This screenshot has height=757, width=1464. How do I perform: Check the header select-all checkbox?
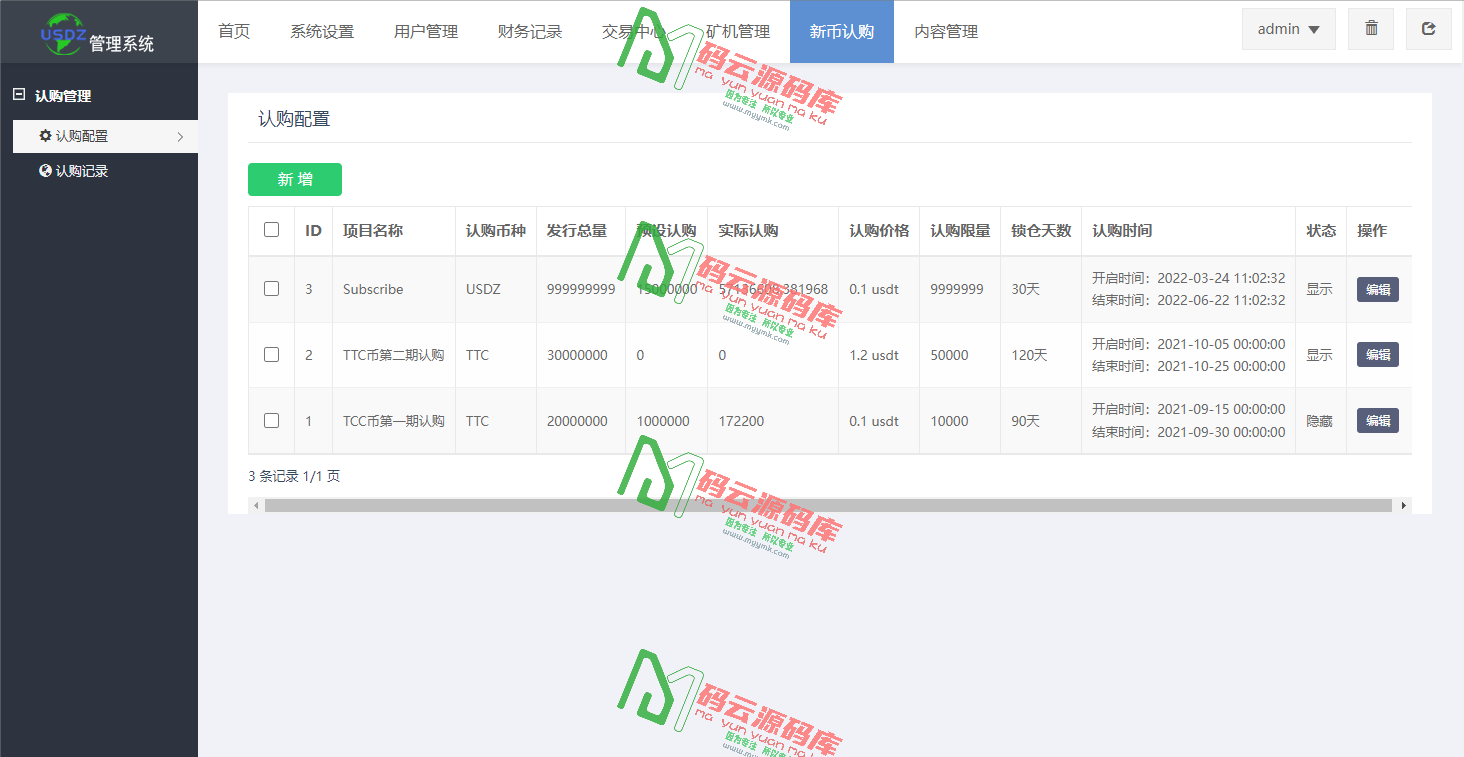click(x=271, y=230)
